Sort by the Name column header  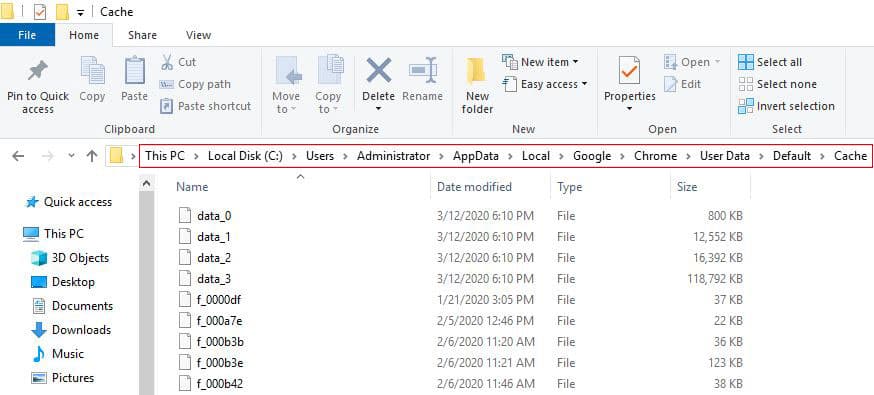(x=192, y=187)
